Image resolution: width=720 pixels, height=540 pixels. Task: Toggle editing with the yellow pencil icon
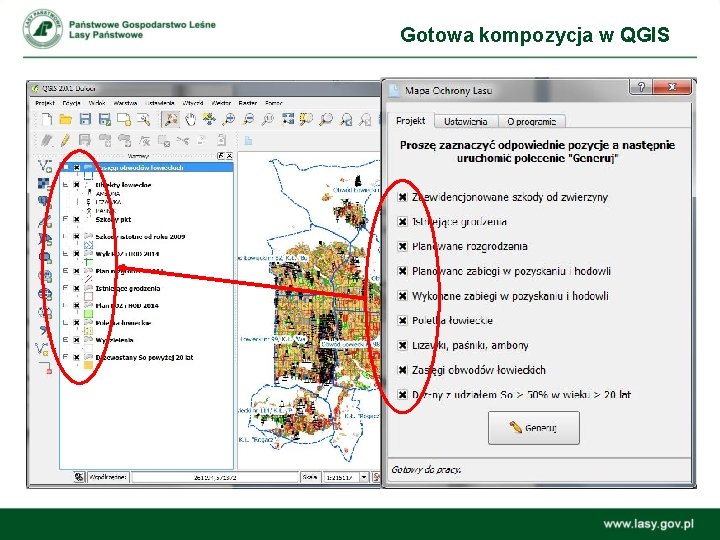pyautogui.click(x=65, y=140)
